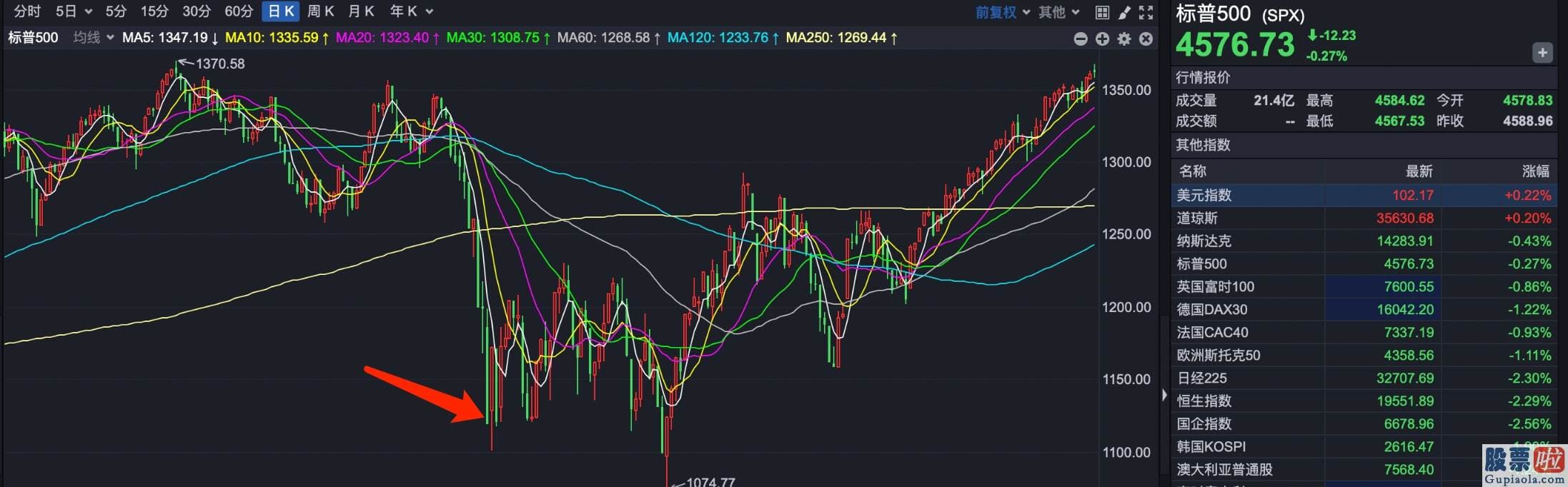The width and height of the screenshot is (1568, 487).
Task: Click the MA30: 1308.75 label
Action: click(x=499, y=37)
